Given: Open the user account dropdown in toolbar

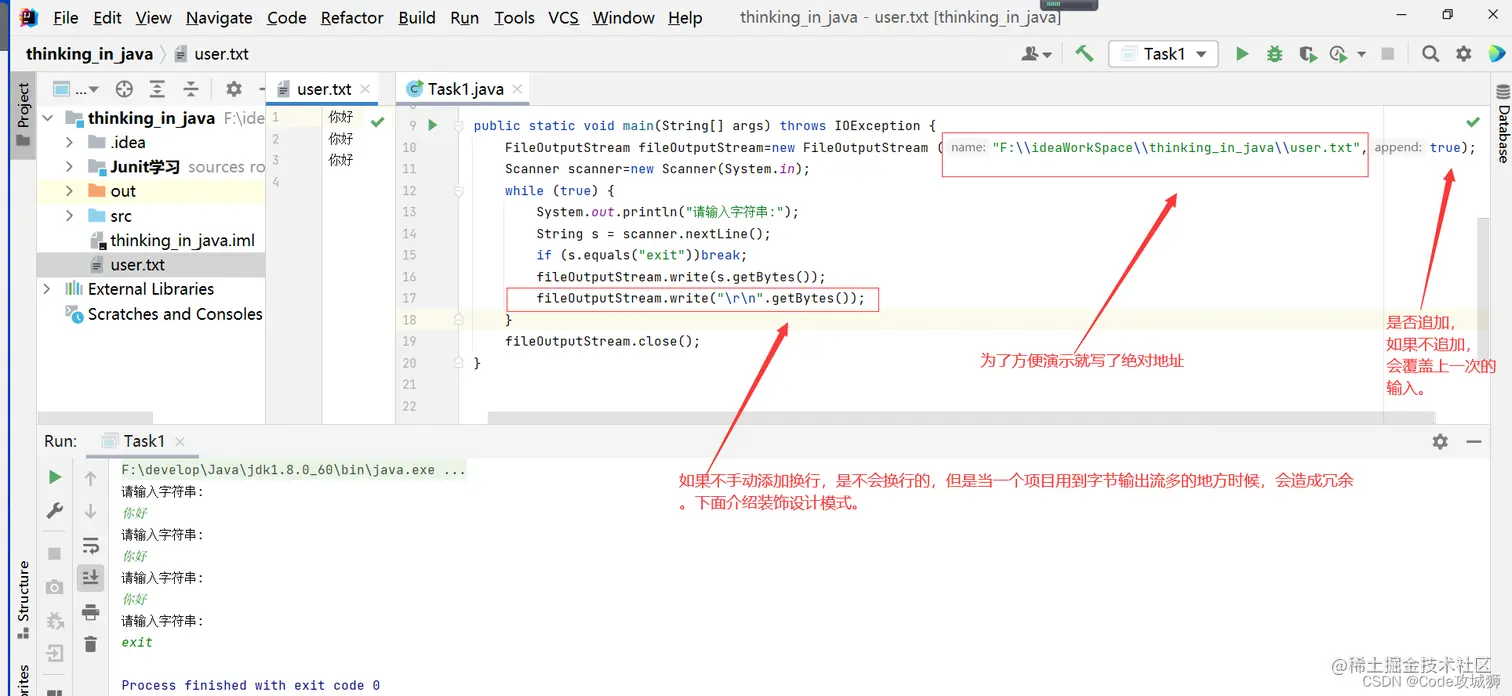Looking at the screenshot, I should pos(1036,54).
